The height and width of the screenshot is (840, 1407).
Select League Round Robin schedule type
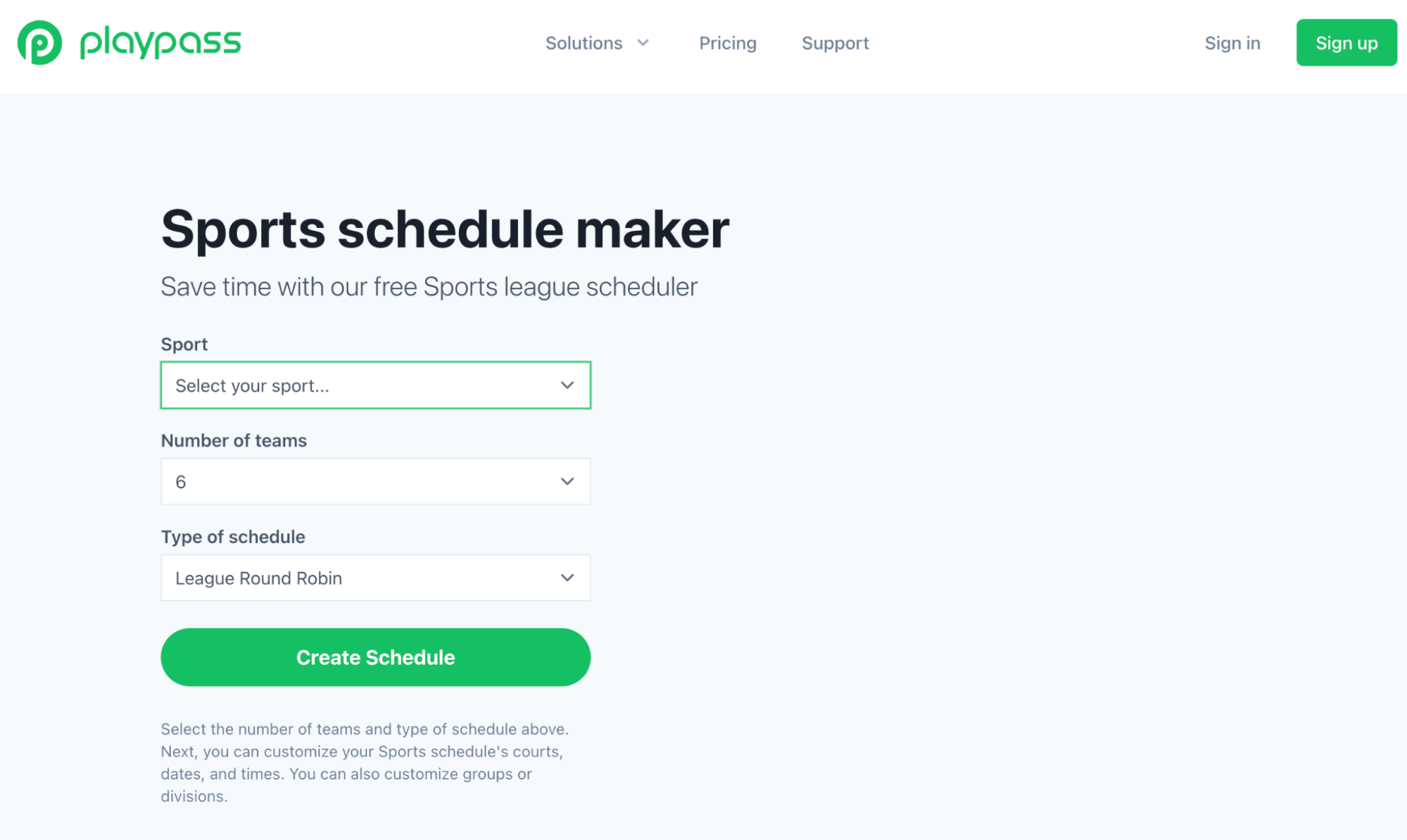click(375, 578)
